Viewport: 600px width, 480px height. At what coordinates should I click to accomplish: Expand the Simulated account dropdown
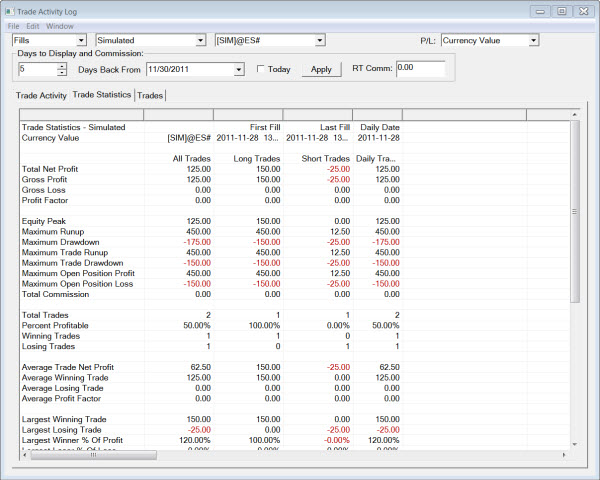tap(200, 40)
